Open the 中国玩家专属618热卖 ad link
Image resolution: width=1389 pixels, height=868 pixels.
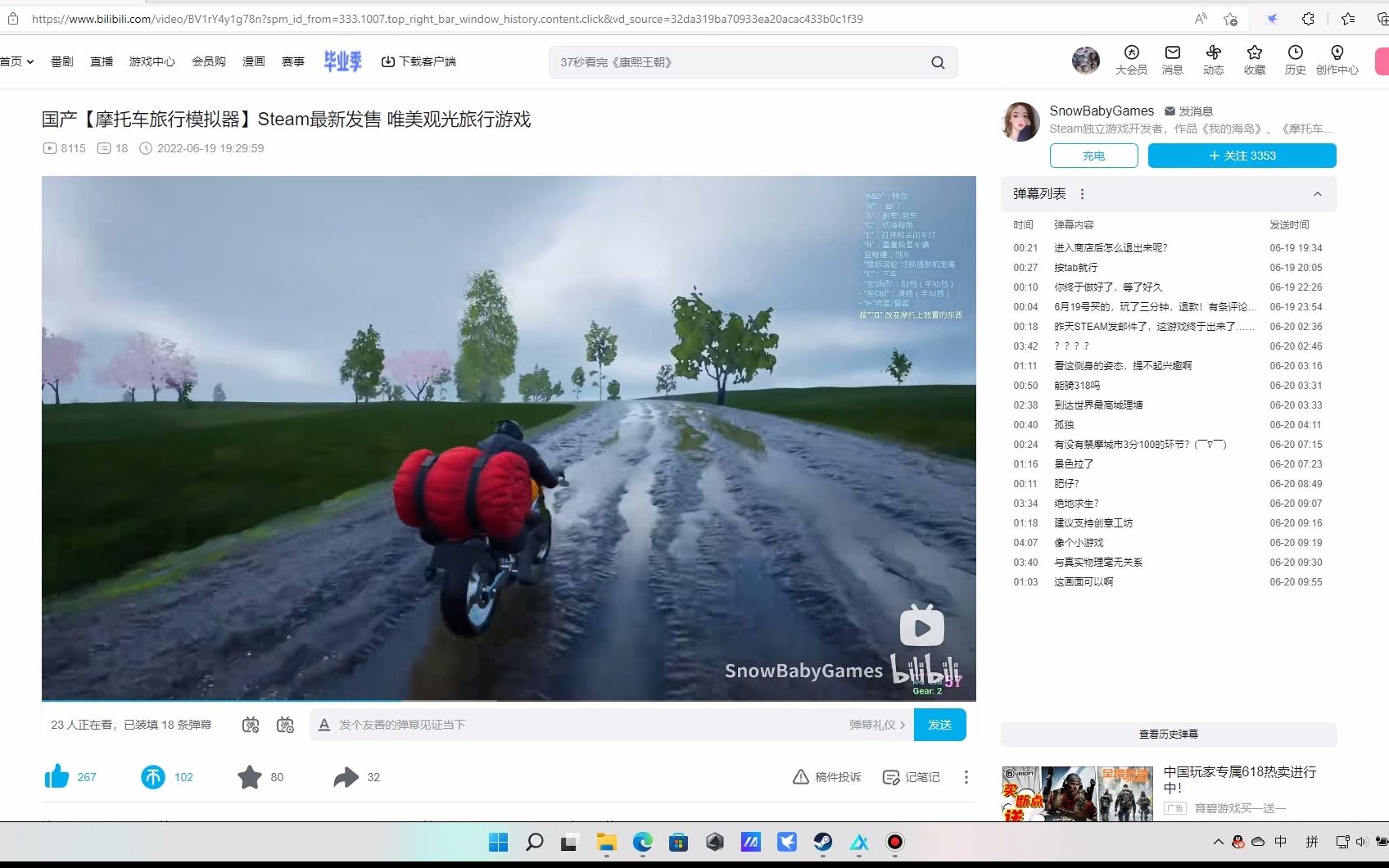1240,780
